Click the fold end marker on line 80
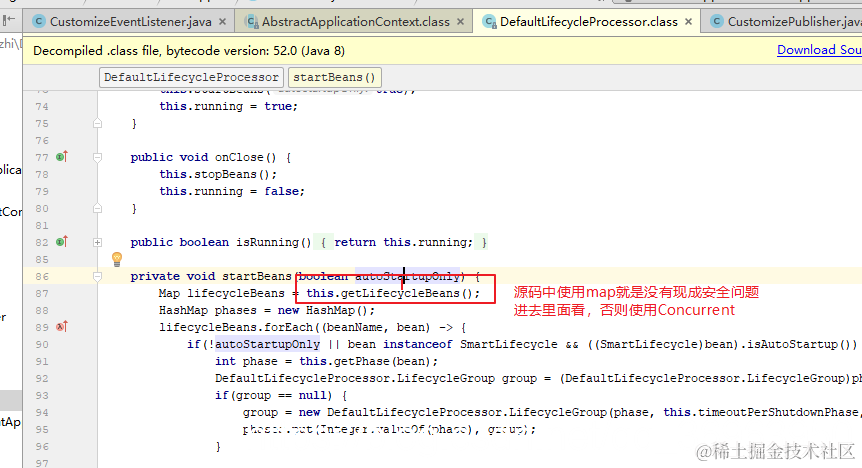The image size is (862, 468). (97, 208)
